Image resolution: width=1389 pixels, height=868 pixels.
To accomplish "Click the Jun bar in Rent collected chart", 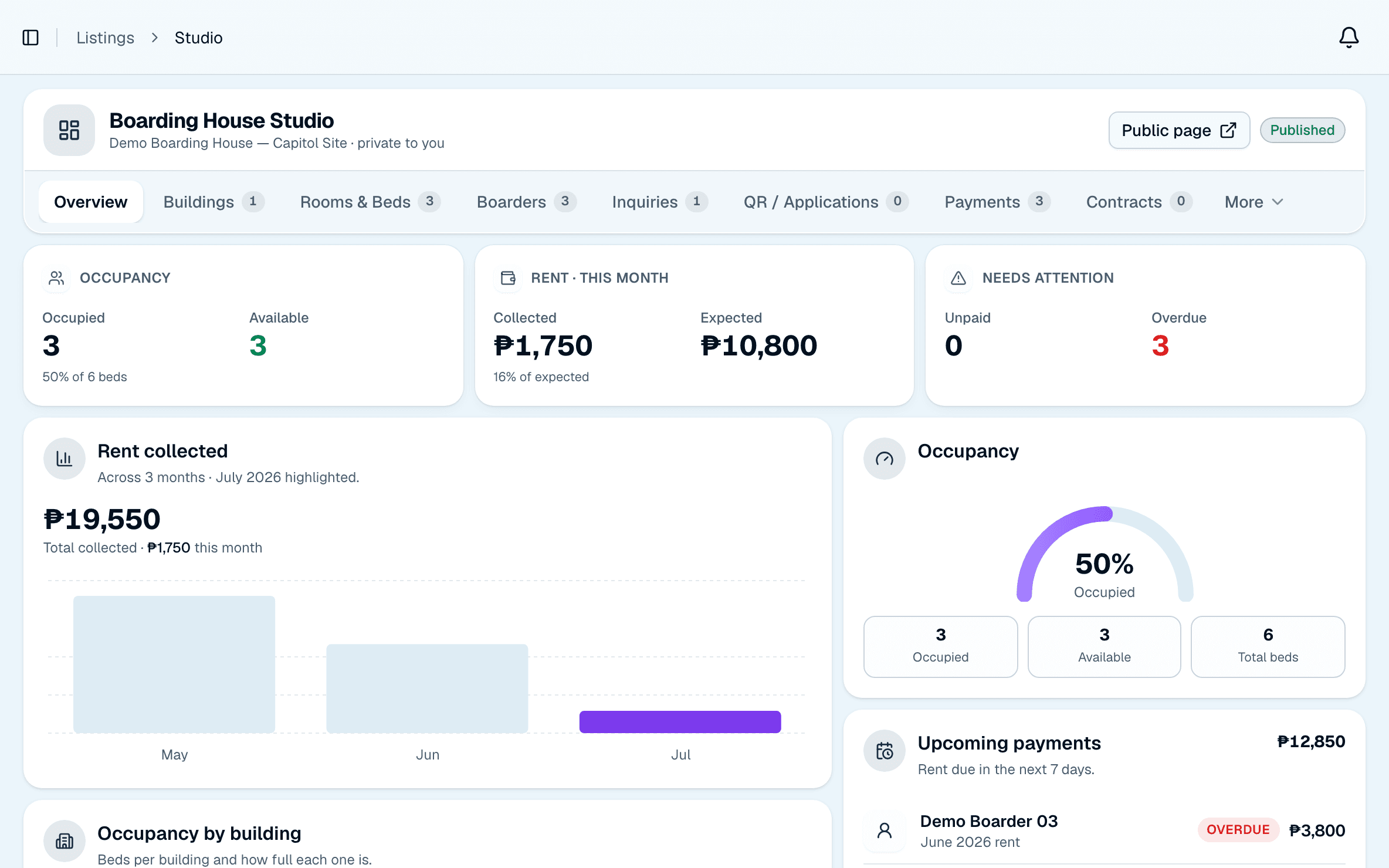I will pos(427,689).
